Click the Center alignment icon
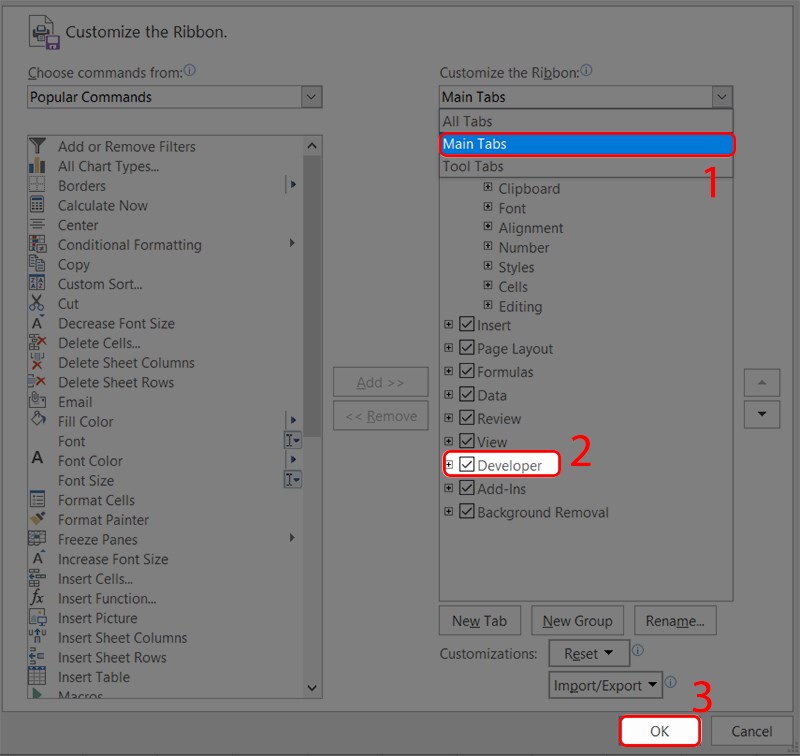Screen dimensions: 800x756 [x=37, y=224]
